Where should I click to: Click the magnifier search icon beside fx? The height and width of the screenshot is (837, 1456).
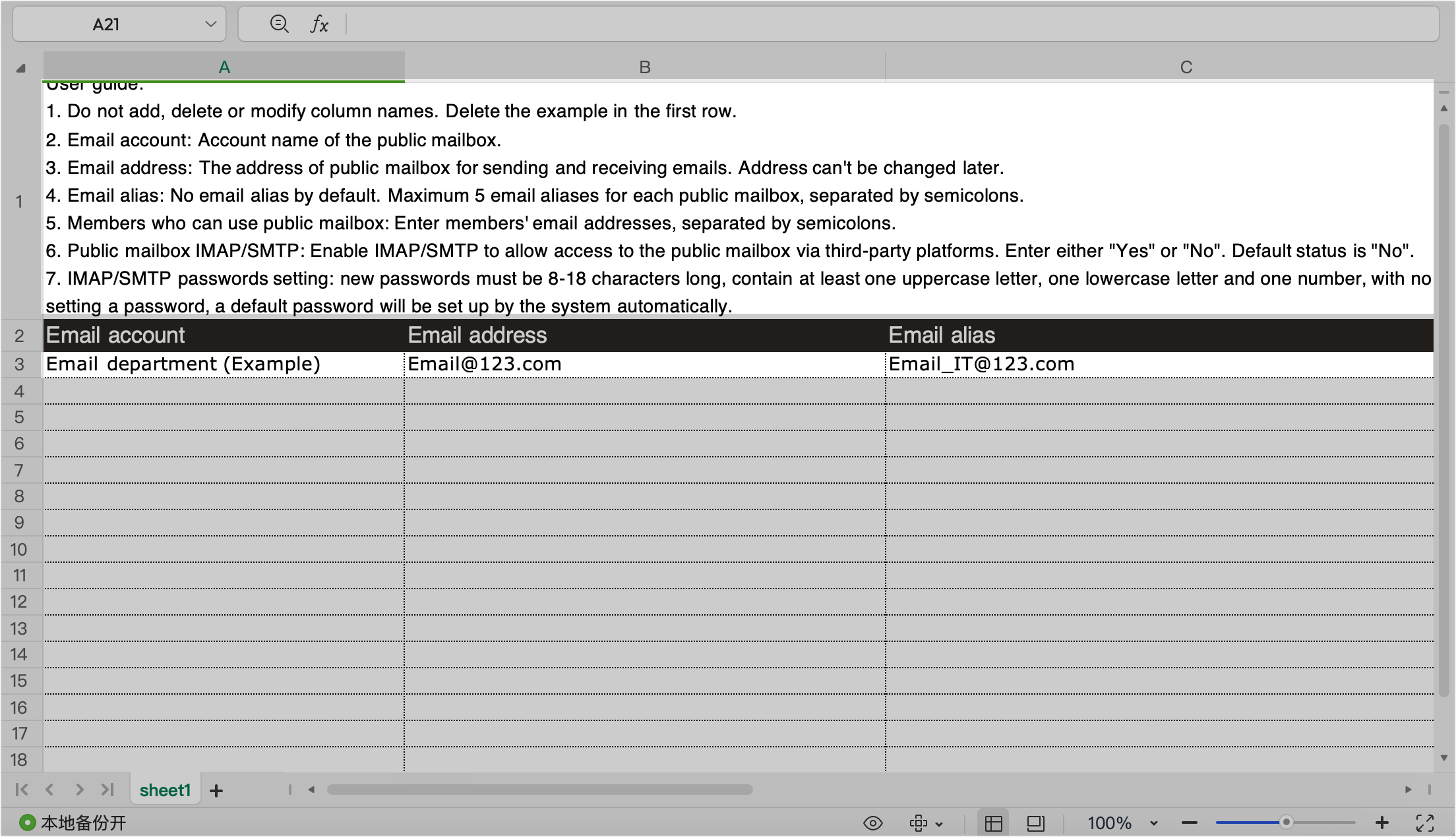(x=280, y=24)
